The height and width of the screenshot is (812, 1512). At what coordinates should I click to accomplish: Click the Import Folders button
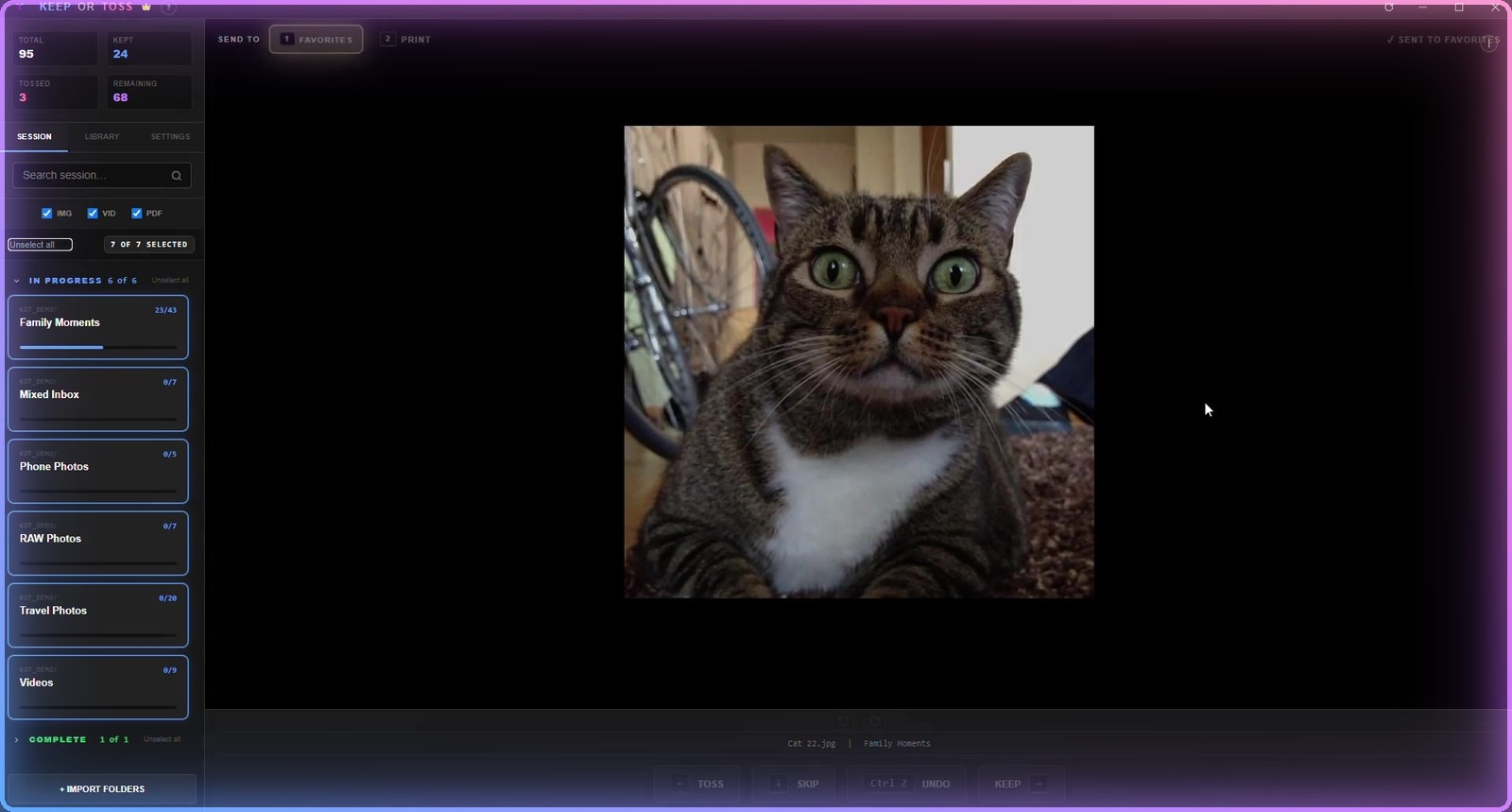[102, 789]
